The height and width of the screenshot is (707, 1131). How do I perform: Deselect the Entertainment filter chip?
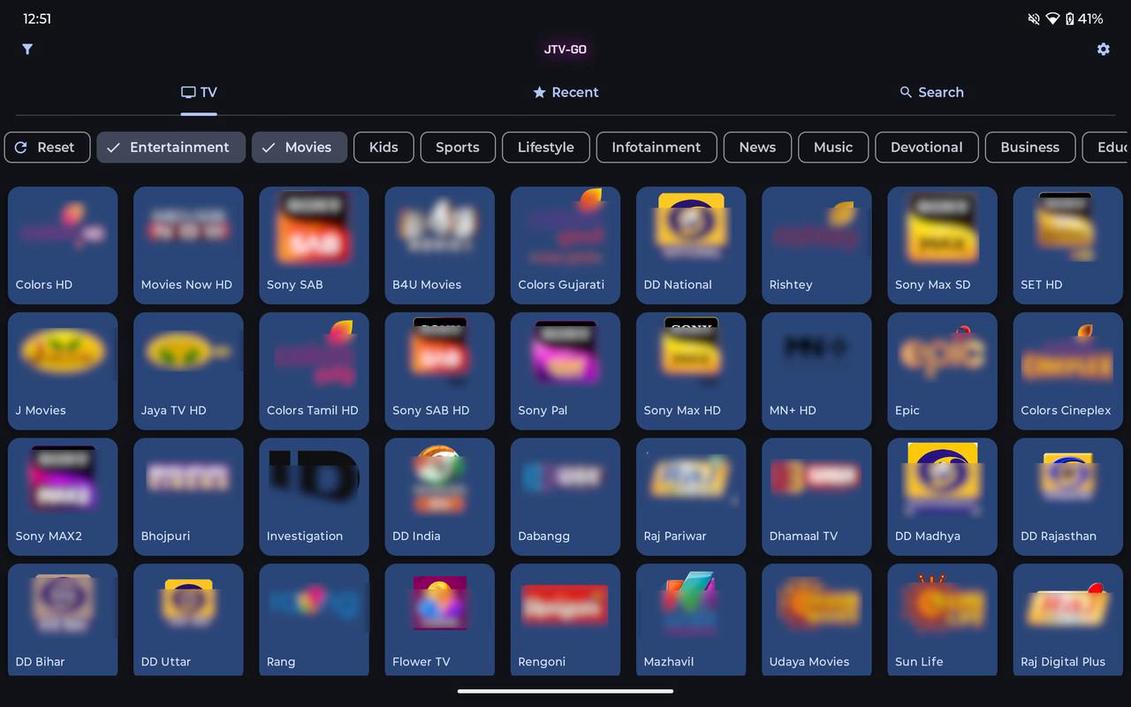(x=171, y=147)
